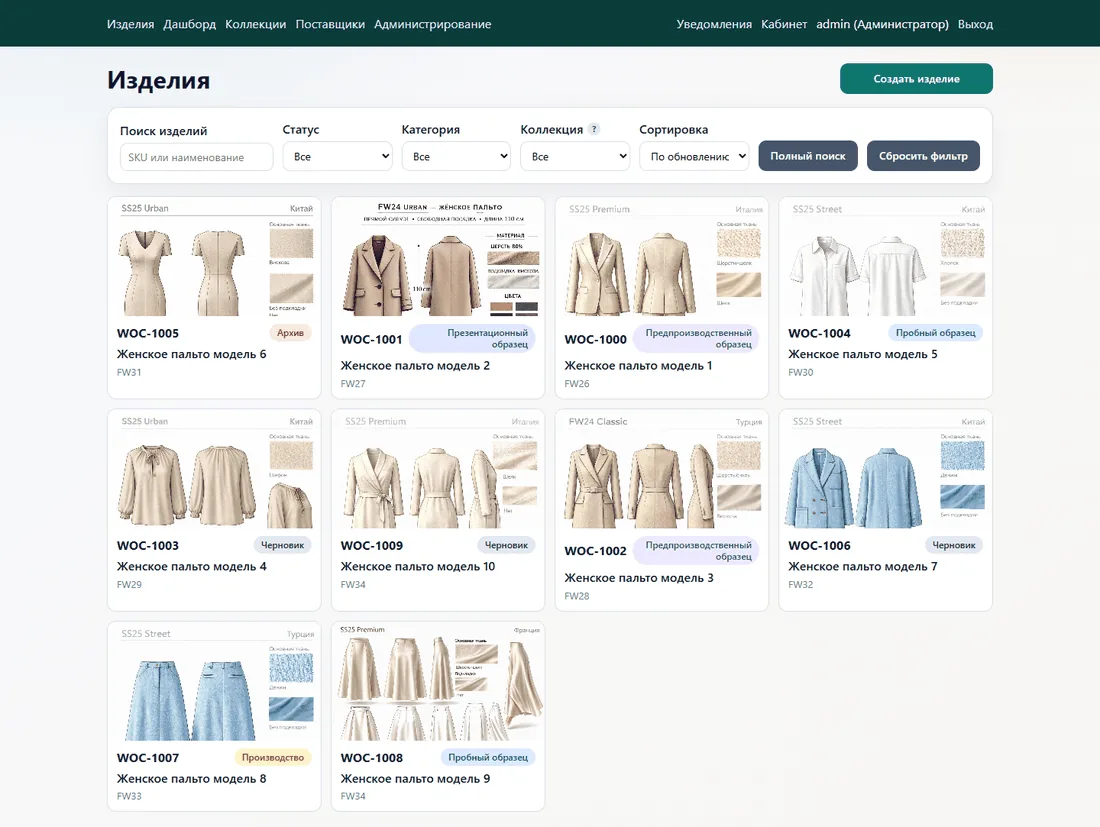Click the Выход logout link

point(975,24)
